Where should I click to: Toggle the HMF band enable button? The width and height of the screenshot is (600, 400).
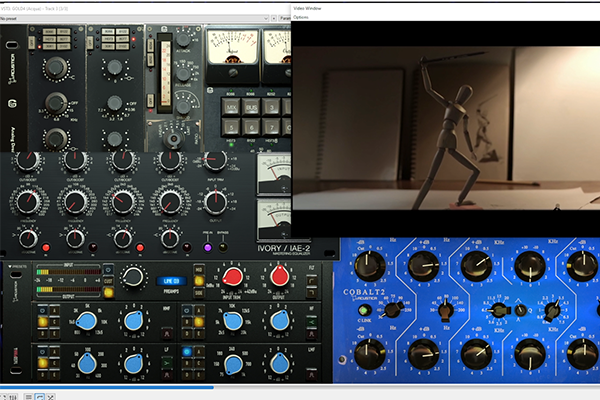[43, 311]
